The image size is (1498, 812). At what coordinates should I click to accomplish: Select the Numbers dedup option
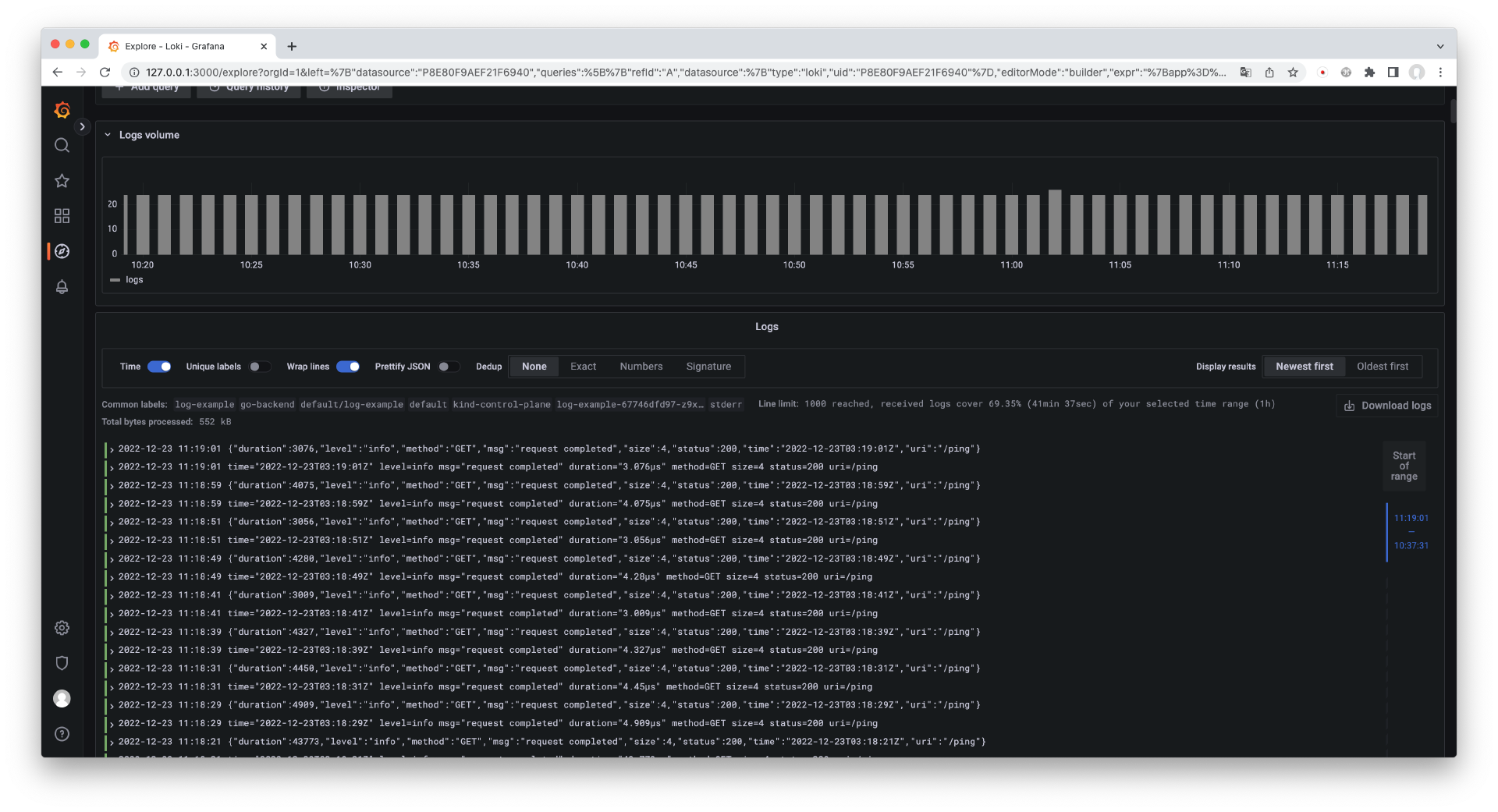[641, 367]
